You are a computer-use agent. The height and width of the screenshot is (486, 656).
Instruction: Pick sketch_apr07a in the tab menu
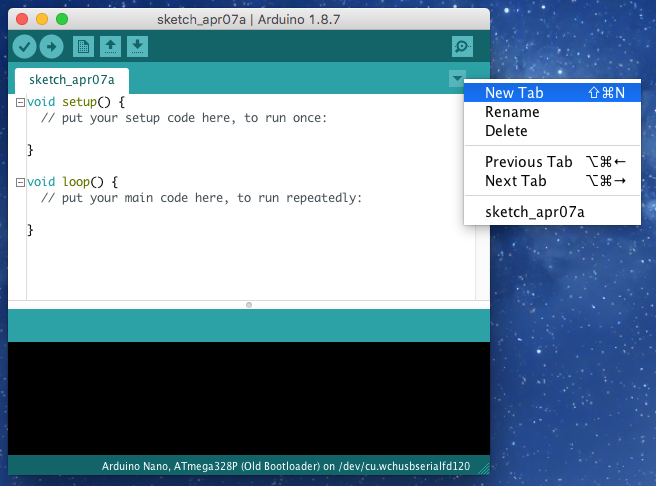click(552, 212)
